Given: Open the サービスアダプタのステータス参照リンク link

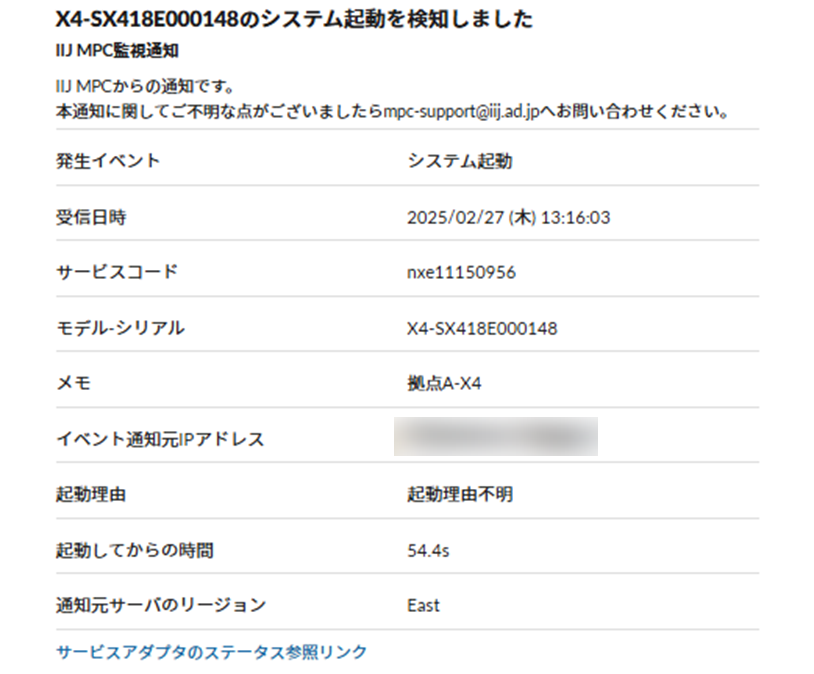Looking at the screenshot, I should coord(212,652).
